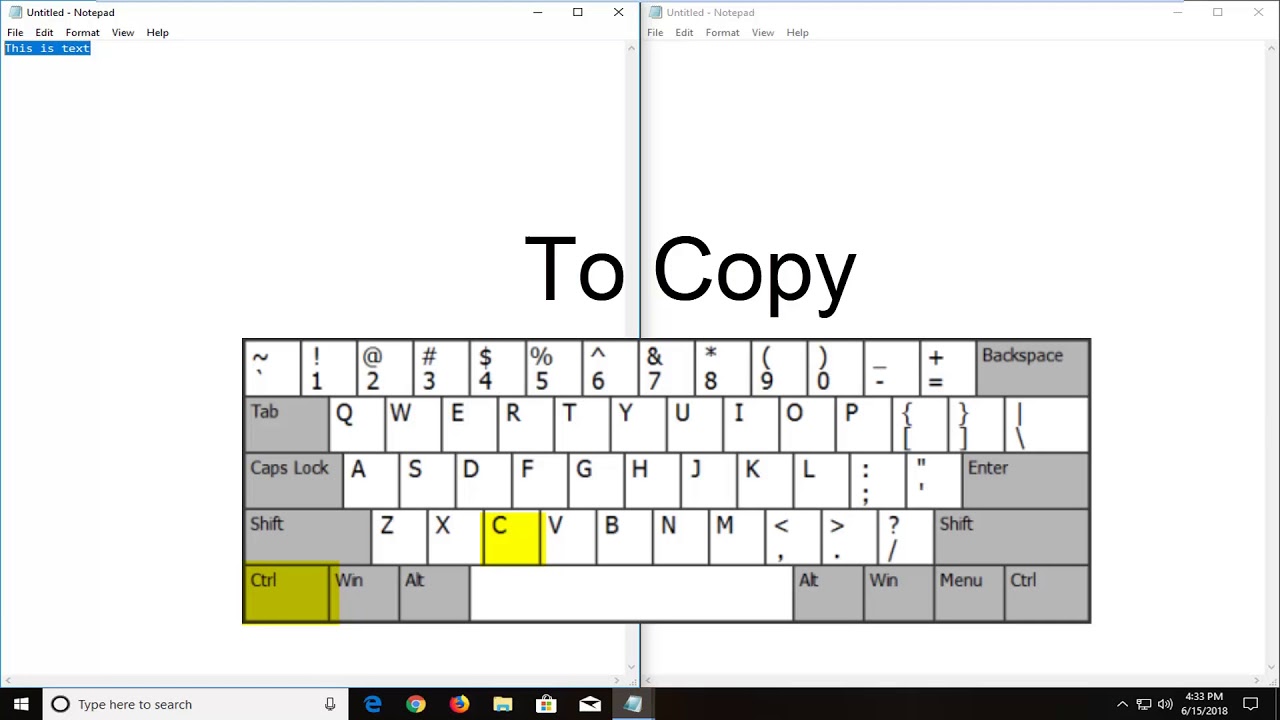Screen dimensions: 1280x720
Task: Open Help menu in left Notepad window
Action: pos(157,32)
